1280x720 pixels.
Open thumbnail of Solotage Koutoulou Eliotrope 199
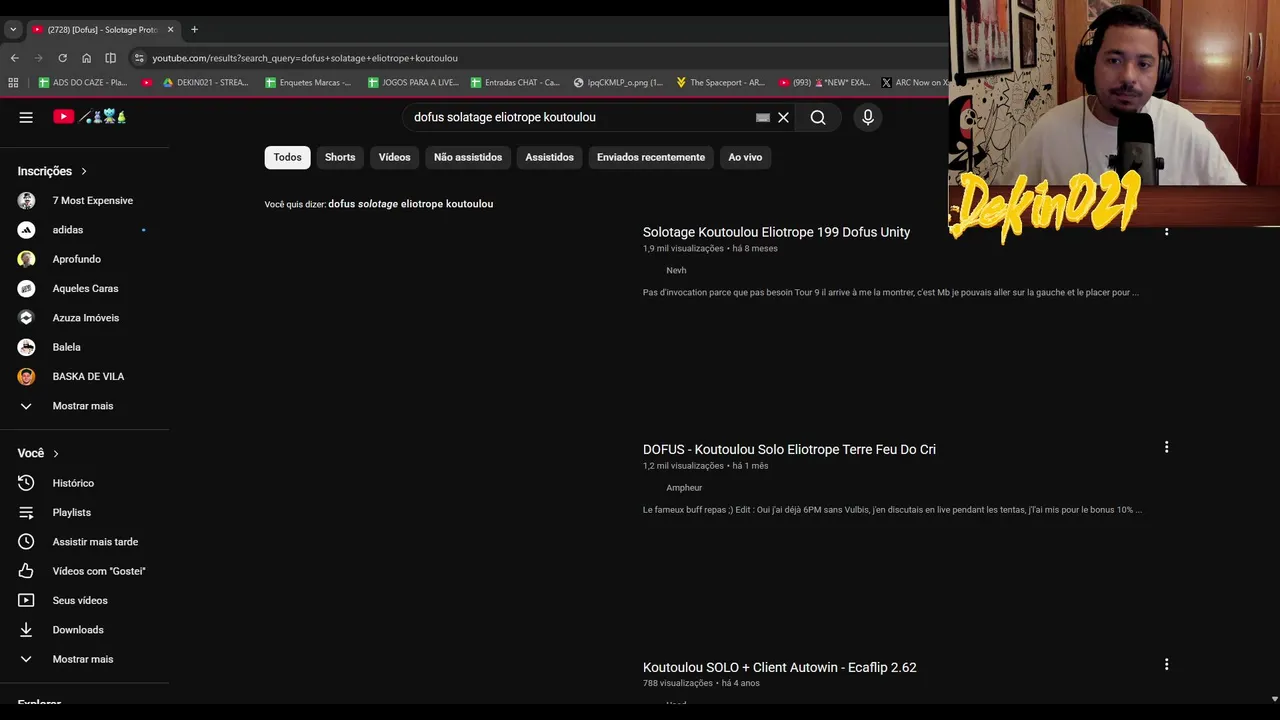[447, 324]
